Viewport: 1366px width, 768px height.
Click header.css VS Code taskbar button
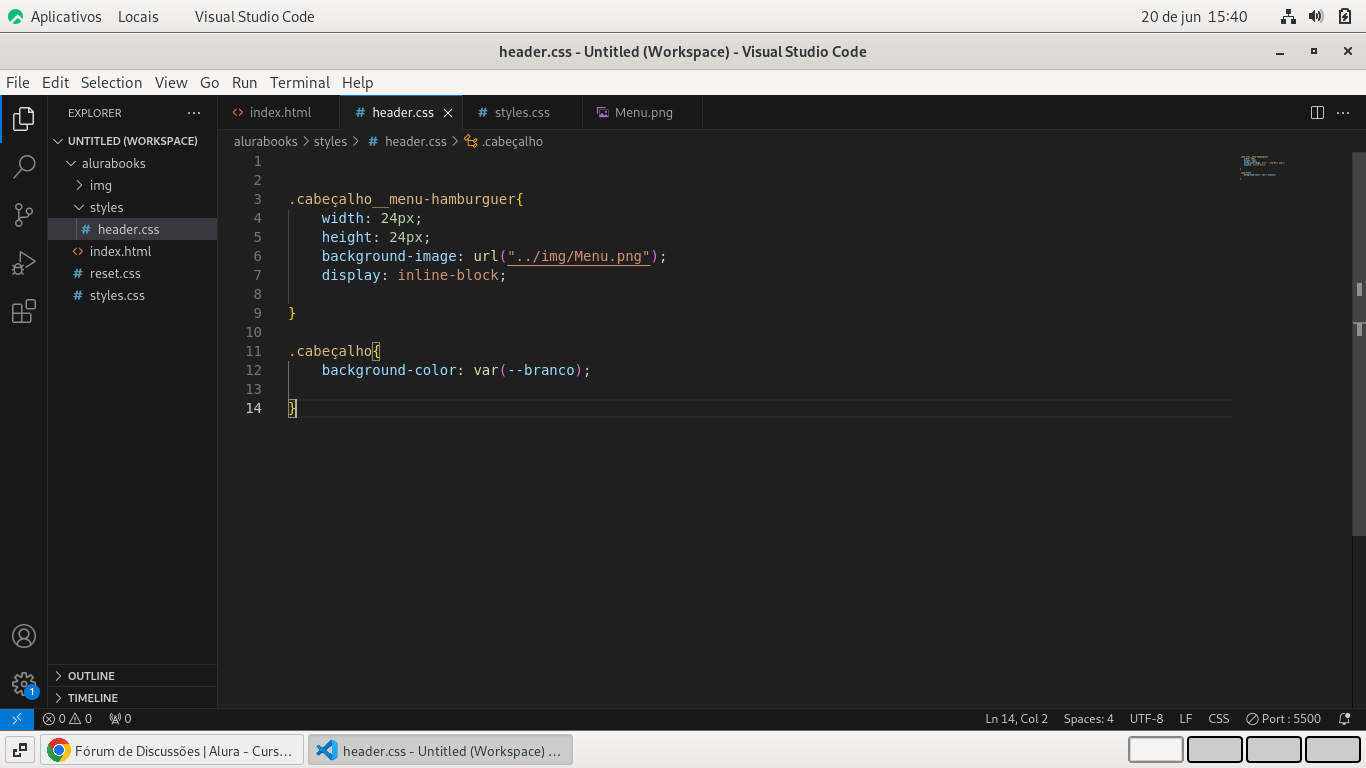(x=441, y=750)
